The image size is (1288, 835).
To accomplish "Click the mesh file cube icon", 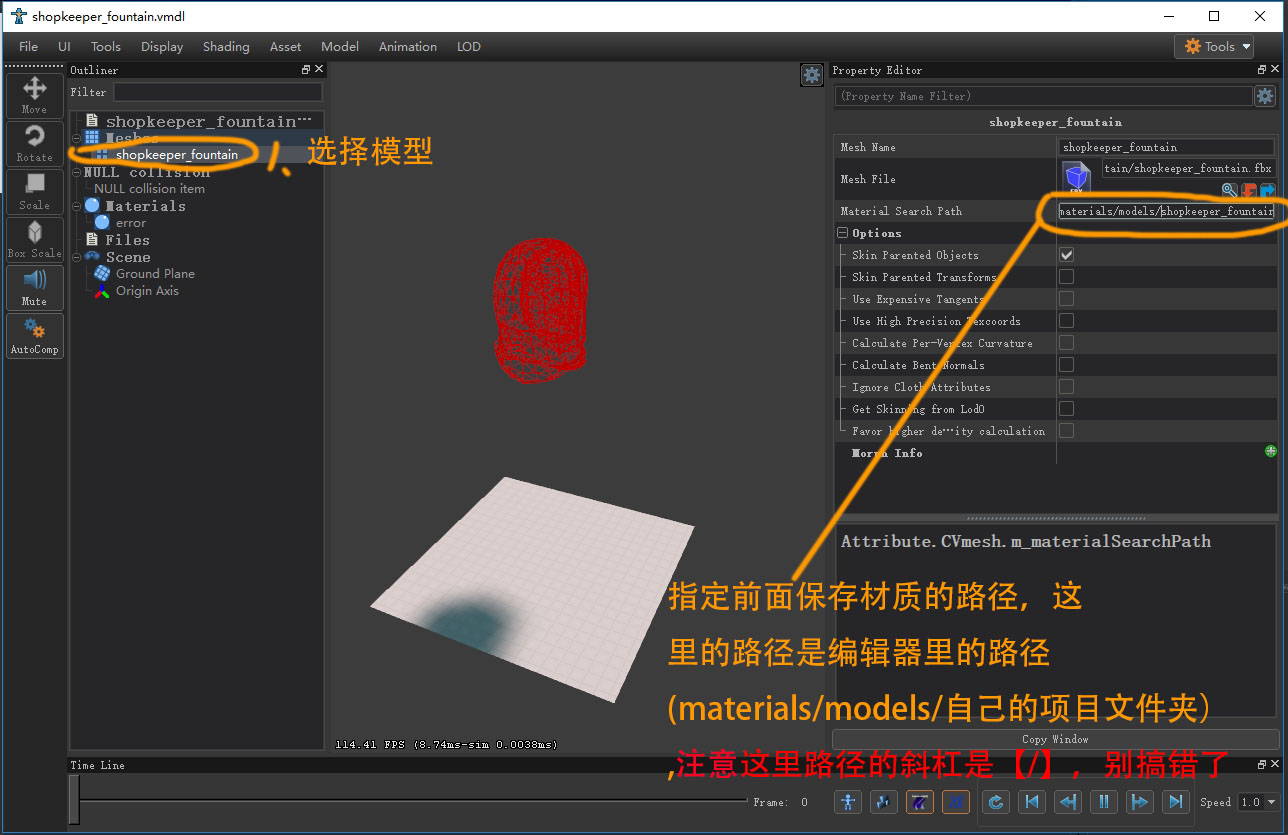I will click(1076, 177).
